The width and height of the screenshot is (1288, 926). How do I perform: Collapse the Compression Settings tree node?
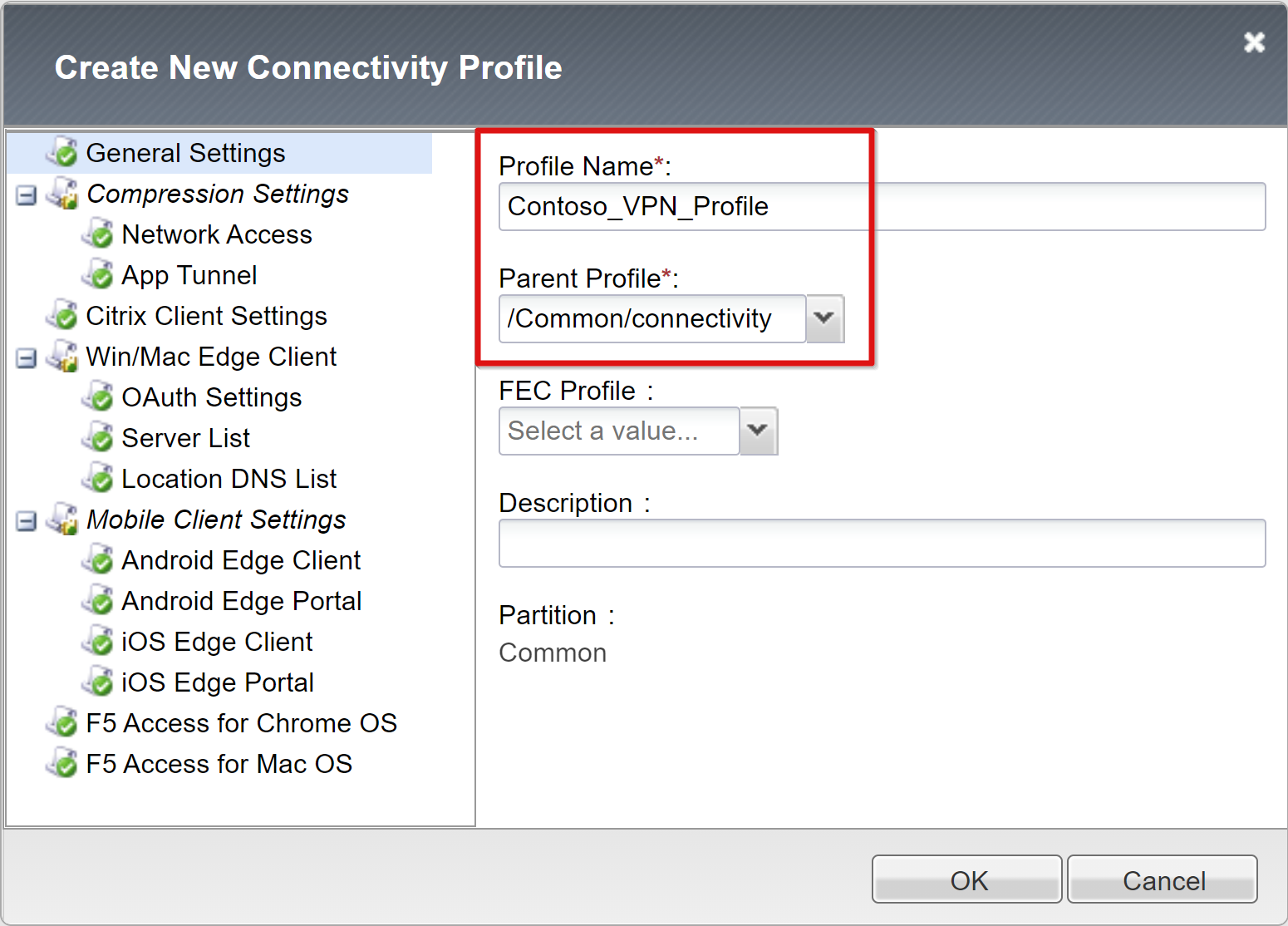point(27,195)
